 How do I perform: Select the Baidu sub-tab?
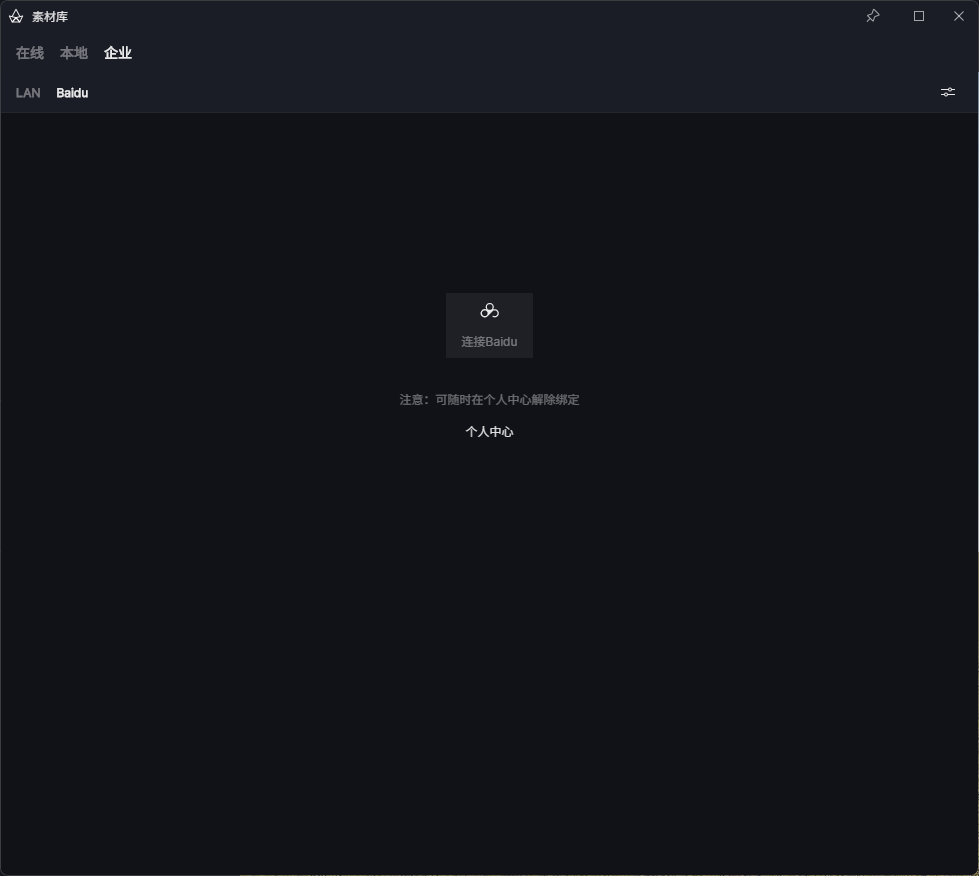[x=72, y=93]
